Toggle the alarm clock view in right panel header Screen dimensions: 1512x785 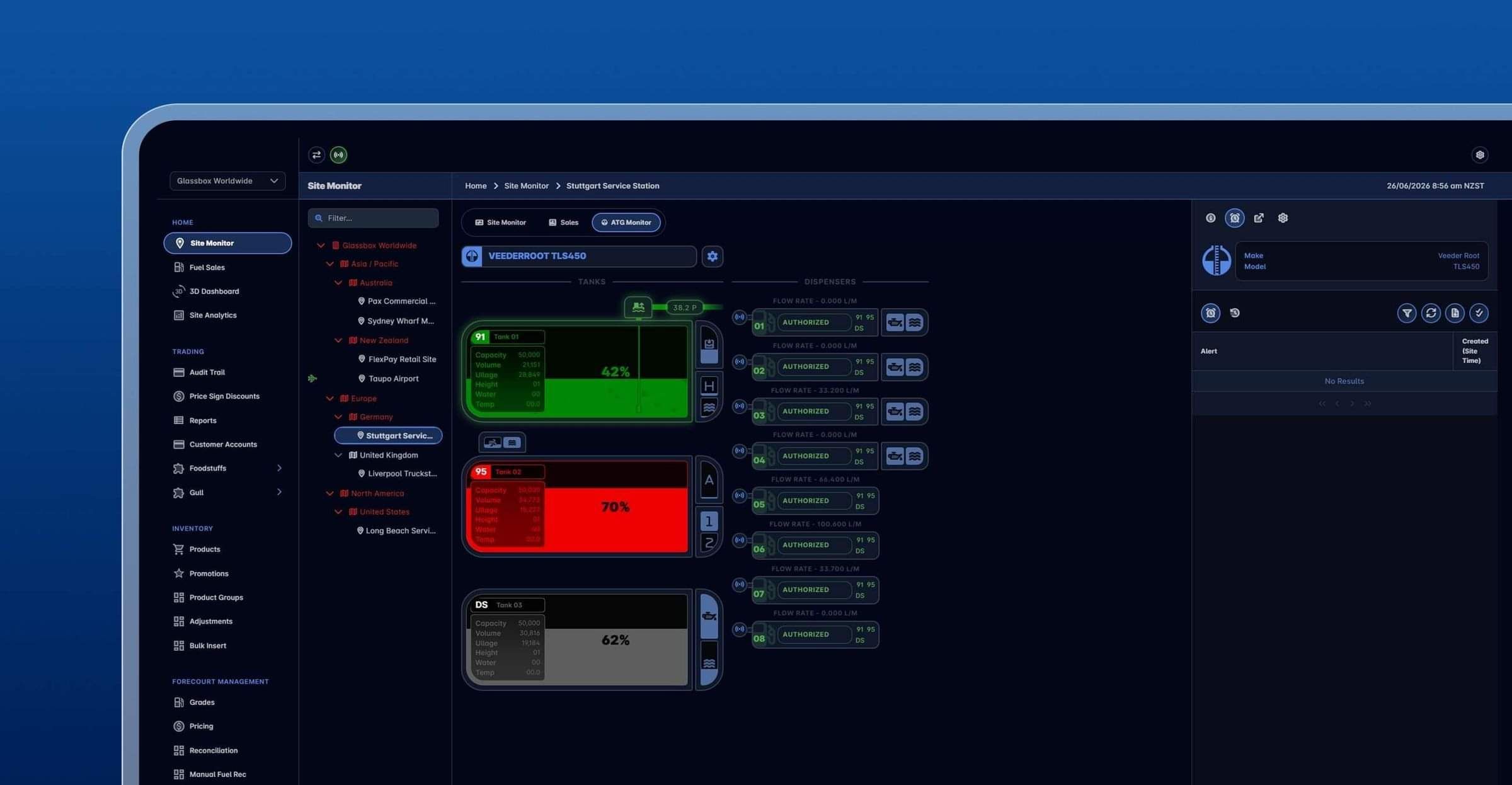pos(1234,218)
